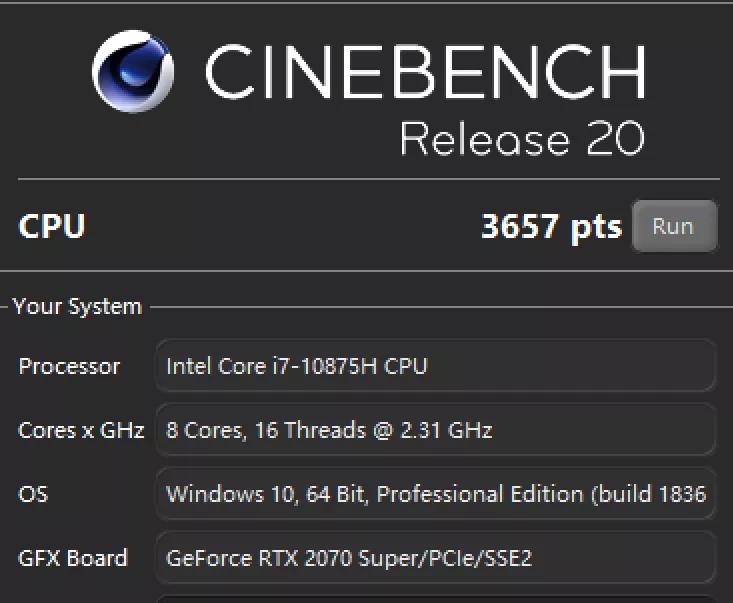733x603 pixels.
Task: Click the divider line below the CPU row
Action: click(366, 271)
